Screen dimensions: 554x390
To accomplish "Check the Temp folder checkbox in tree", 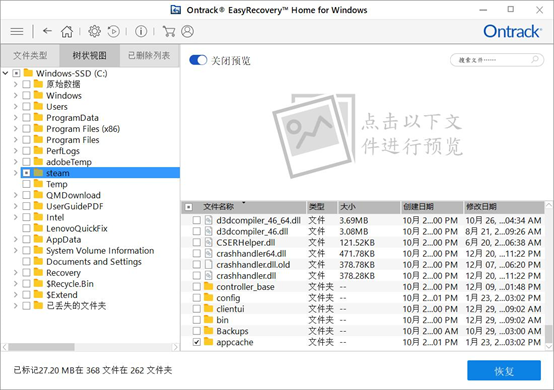I will (26, 184).
